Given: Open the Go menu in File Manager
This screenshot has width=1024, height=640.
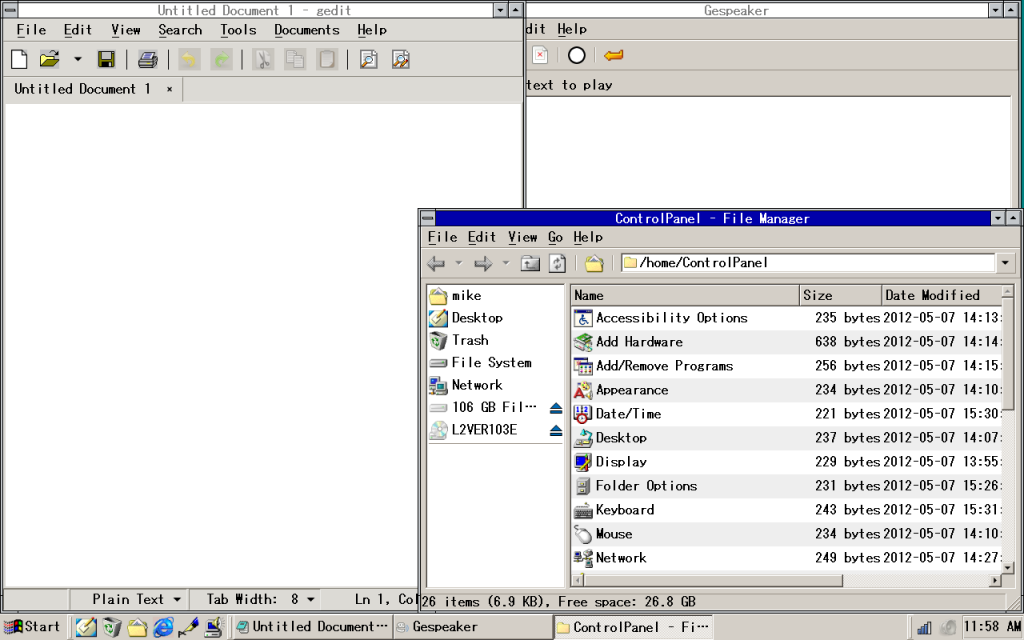Looking at the screenshot, I should coord(555,237).
